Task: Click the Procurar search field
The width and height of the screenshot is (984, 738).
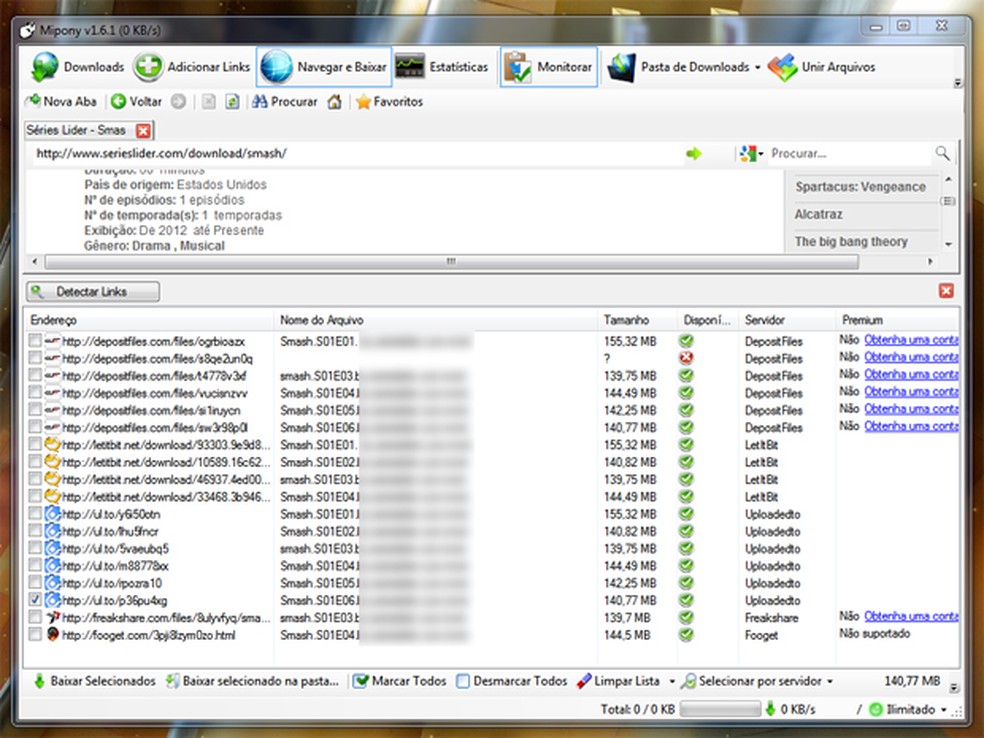Action: pyautogui.click(x=850, y=154)
